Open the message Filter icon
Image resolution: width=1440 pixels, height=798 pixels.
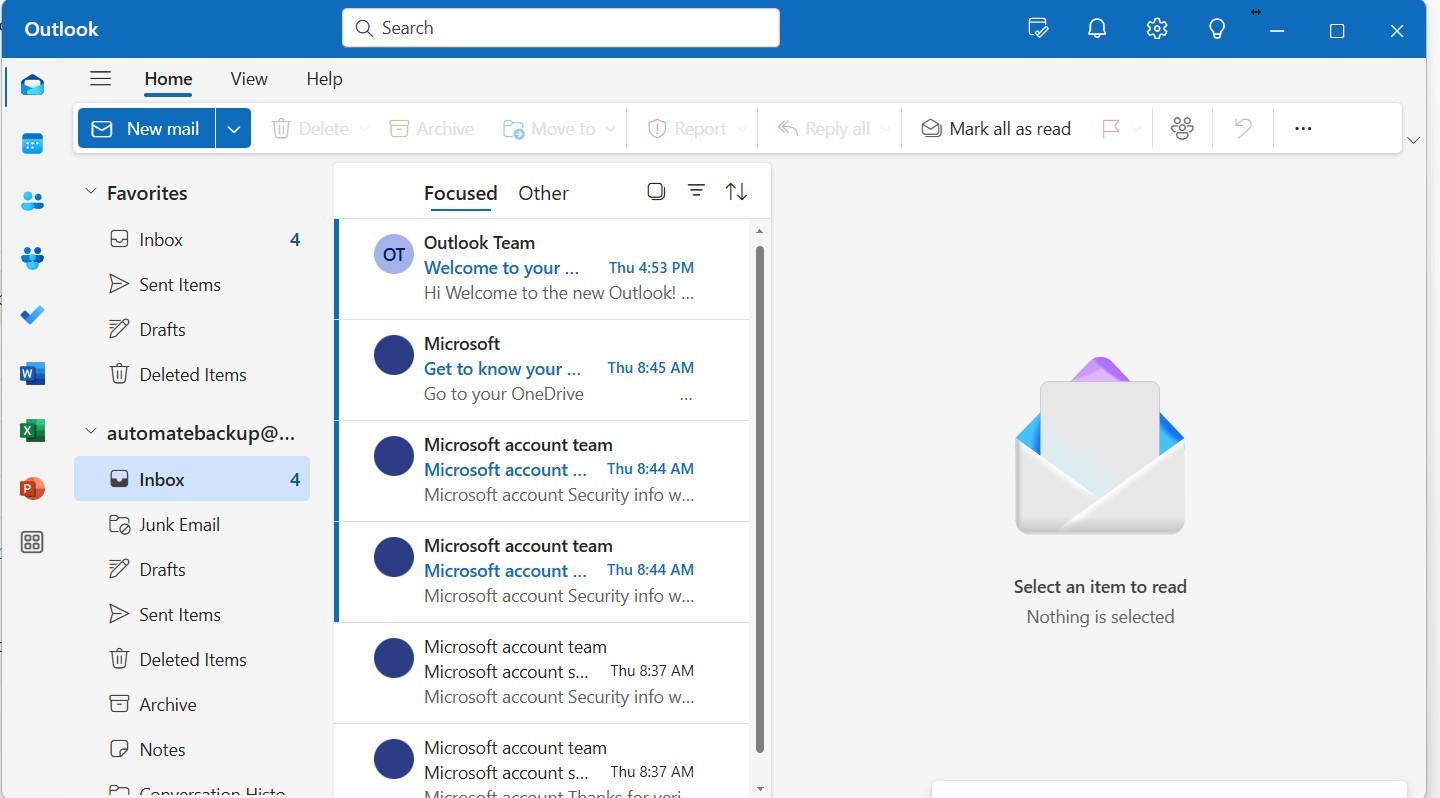pyautogui.click(x=696, y=191)
